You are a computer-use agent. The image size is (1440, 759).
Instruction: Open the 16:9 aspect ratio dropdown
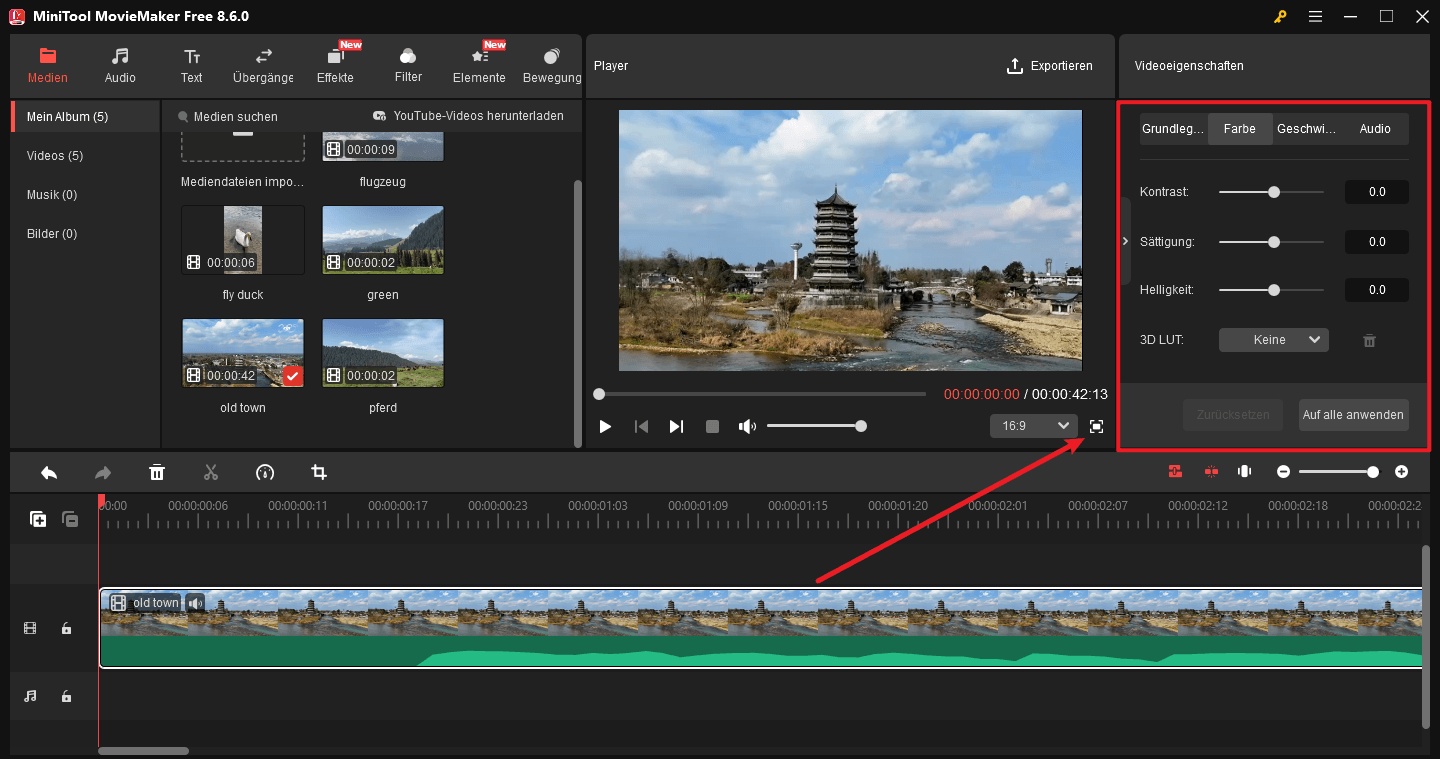pos(1033,425)
